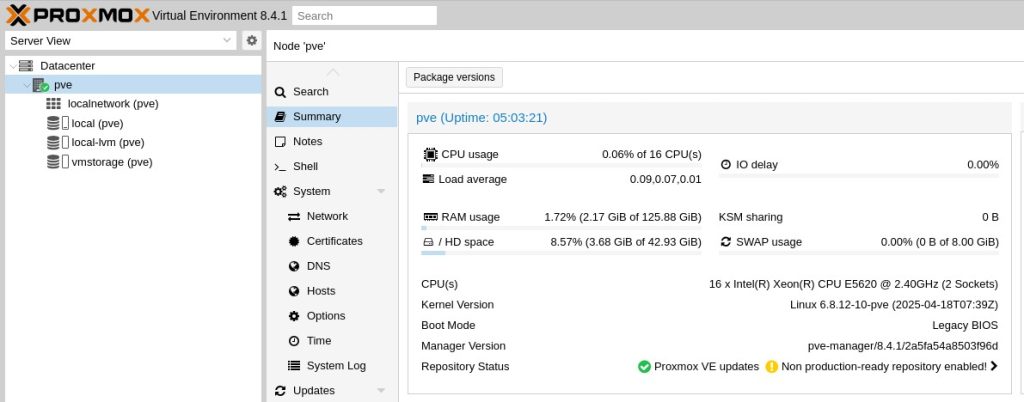This screenshot has width=1024, height=402.
Task: Collapse the Datacenter tree node
Action: [11, 66]
